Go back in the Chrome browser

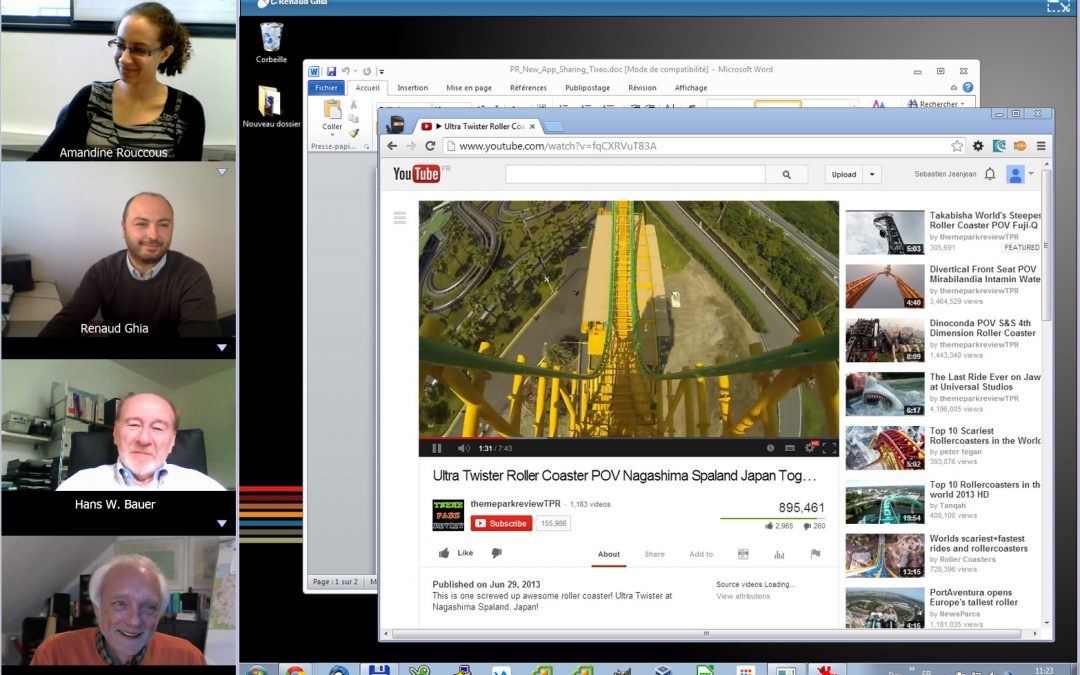(392, 146)
